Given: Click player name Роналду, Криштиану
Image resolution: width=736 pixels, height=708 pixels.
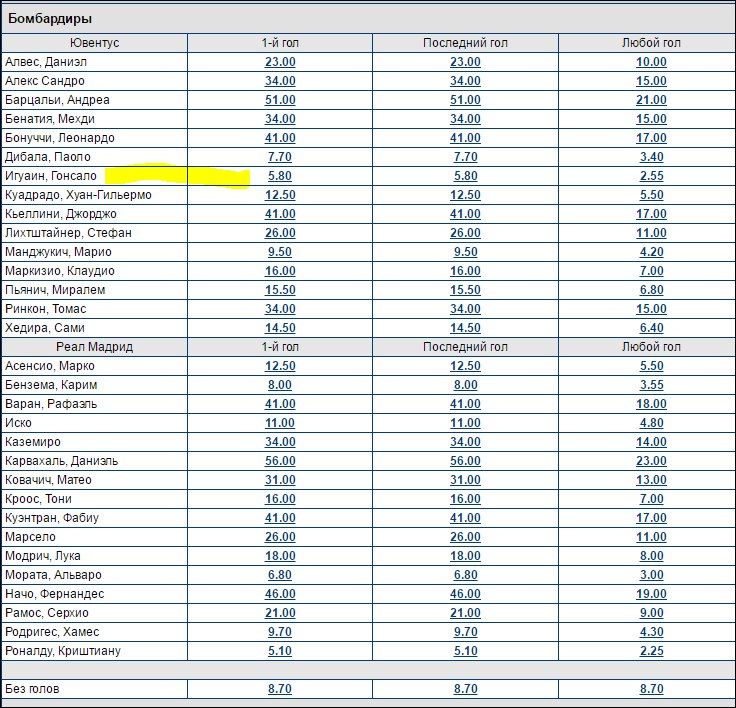Looking at the screenshot, I should click(63, 651).
